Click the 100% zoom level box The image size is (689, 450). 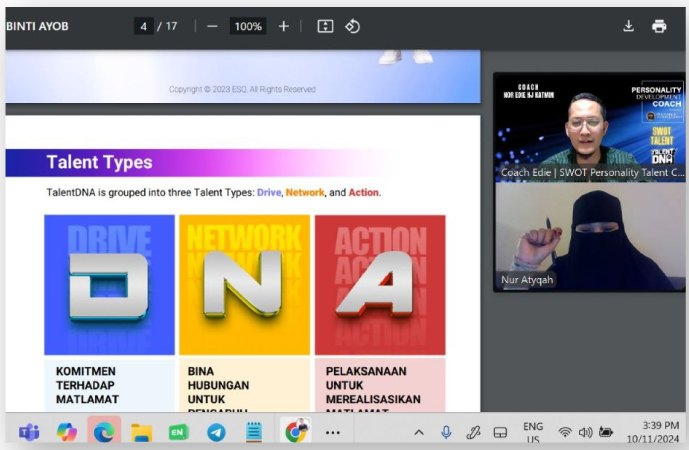coord(248,26)
